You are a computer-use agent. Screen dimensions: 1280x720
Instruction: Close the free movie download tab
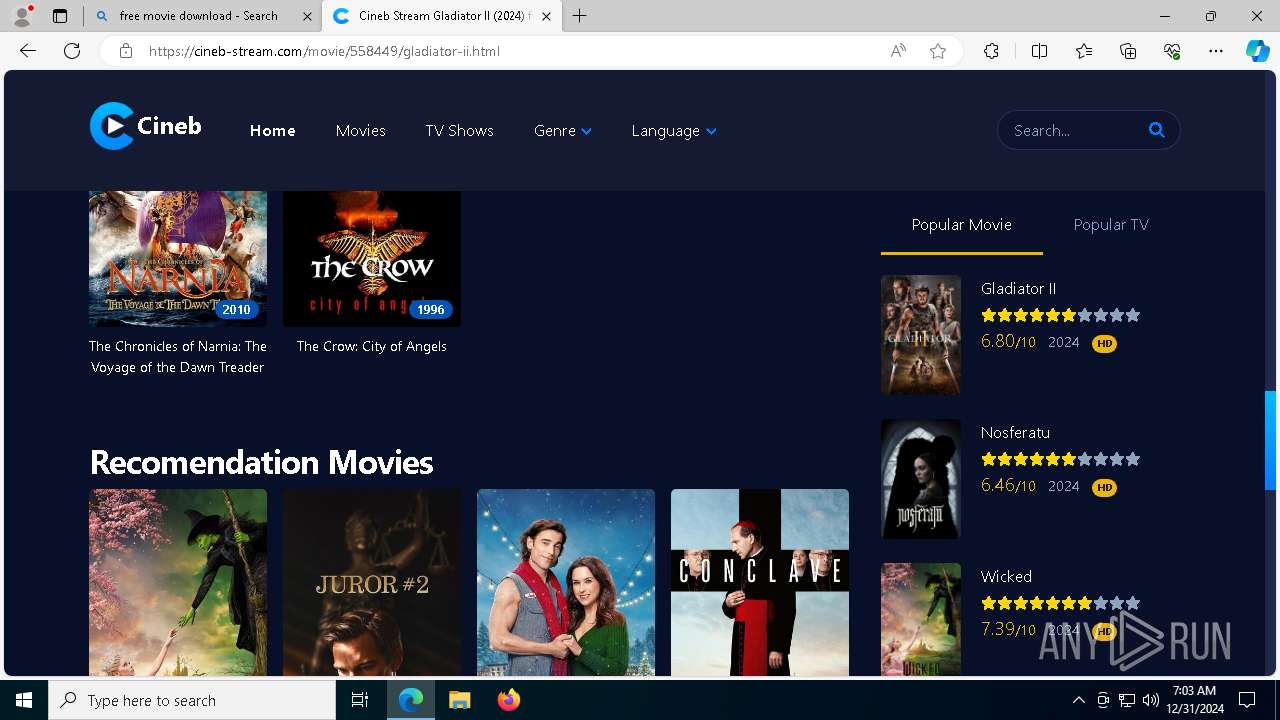[x=307, y=16]
